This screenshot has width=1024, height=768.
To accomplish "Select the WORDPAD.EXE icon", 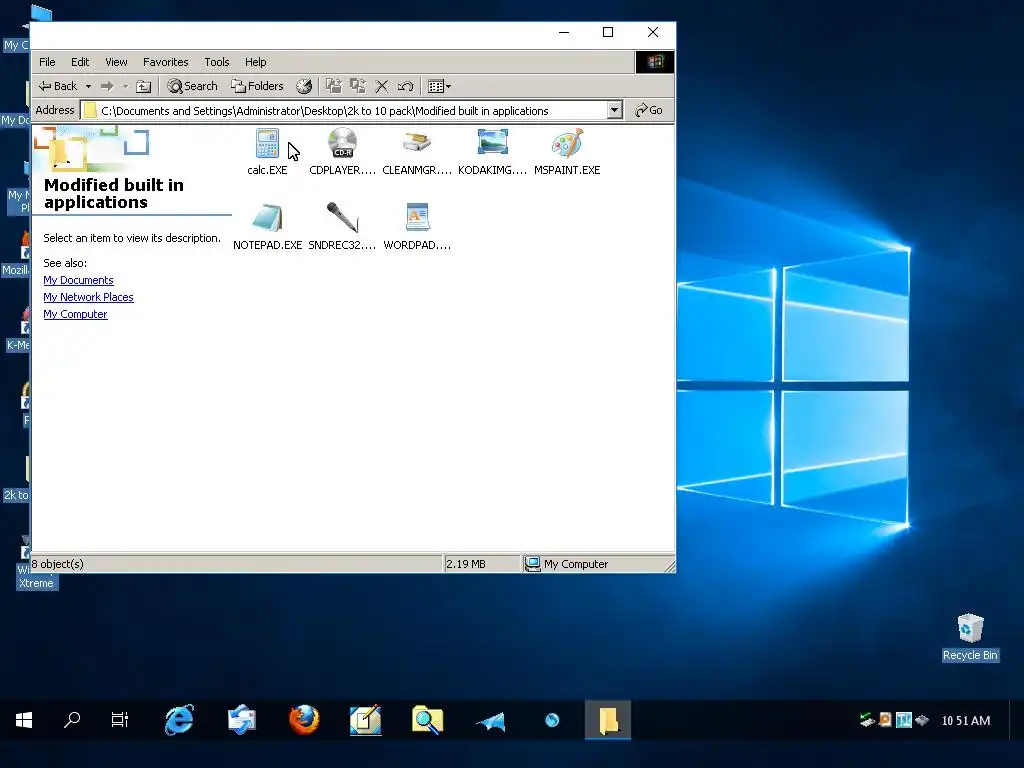I will point(417,218).
